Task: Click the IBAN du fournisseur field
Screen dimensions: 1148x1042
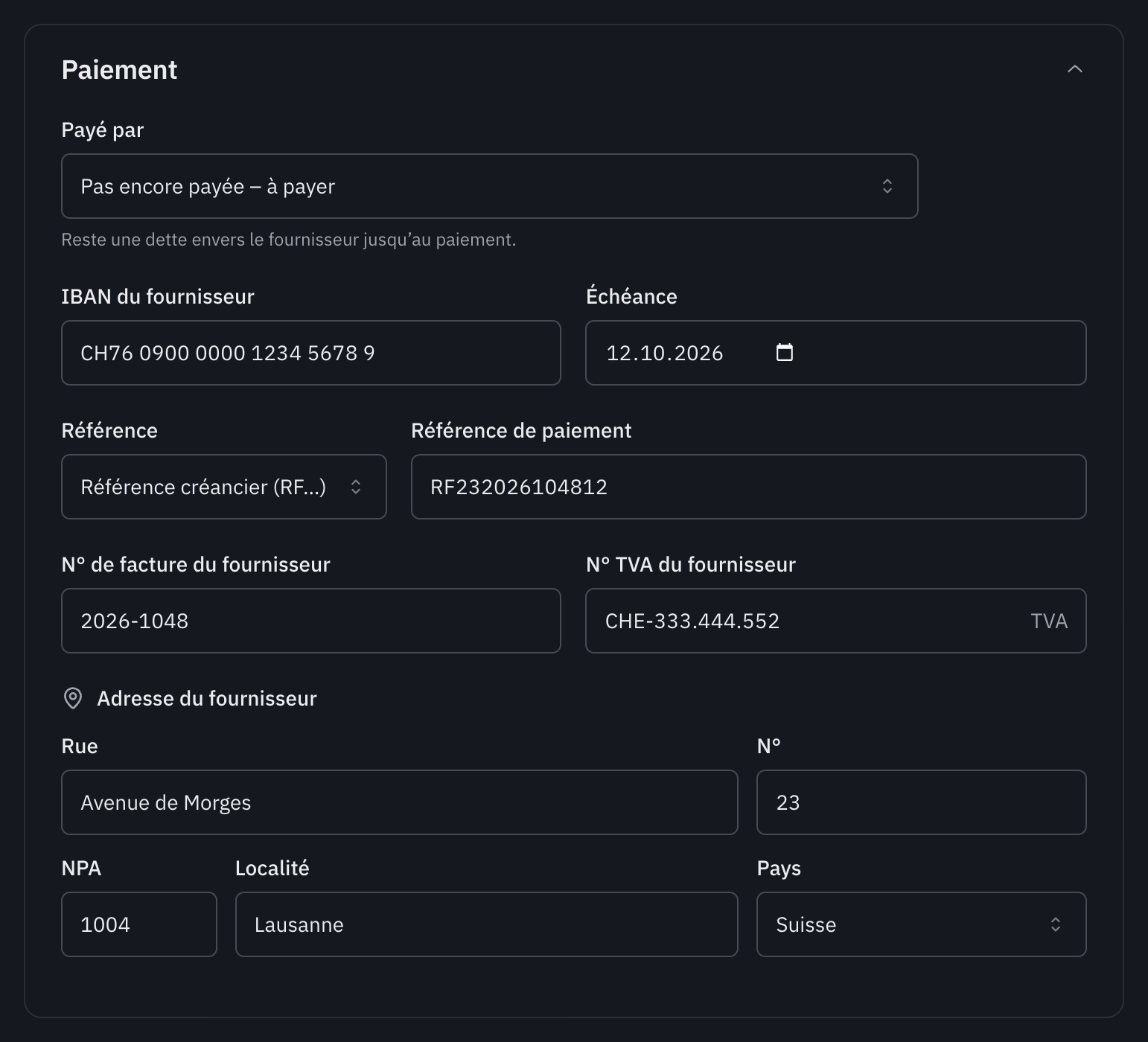Action: pos(311,353)
